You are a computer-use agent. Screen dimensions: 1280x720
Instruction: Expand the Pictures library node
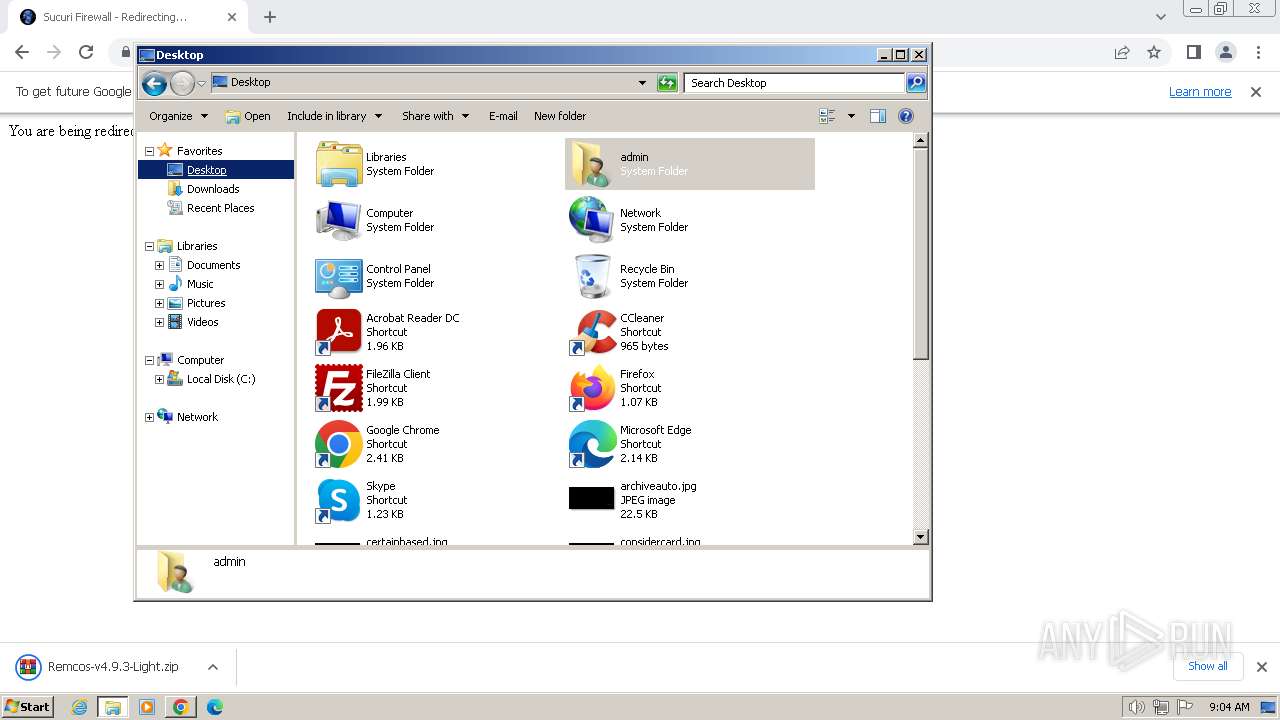[x=159, y=303]
